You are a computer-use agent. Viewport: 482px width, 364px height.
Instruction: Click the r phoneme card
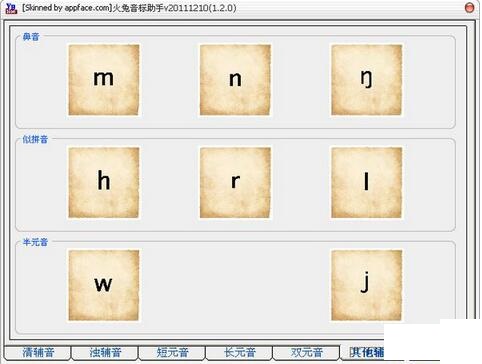[235, 183]
